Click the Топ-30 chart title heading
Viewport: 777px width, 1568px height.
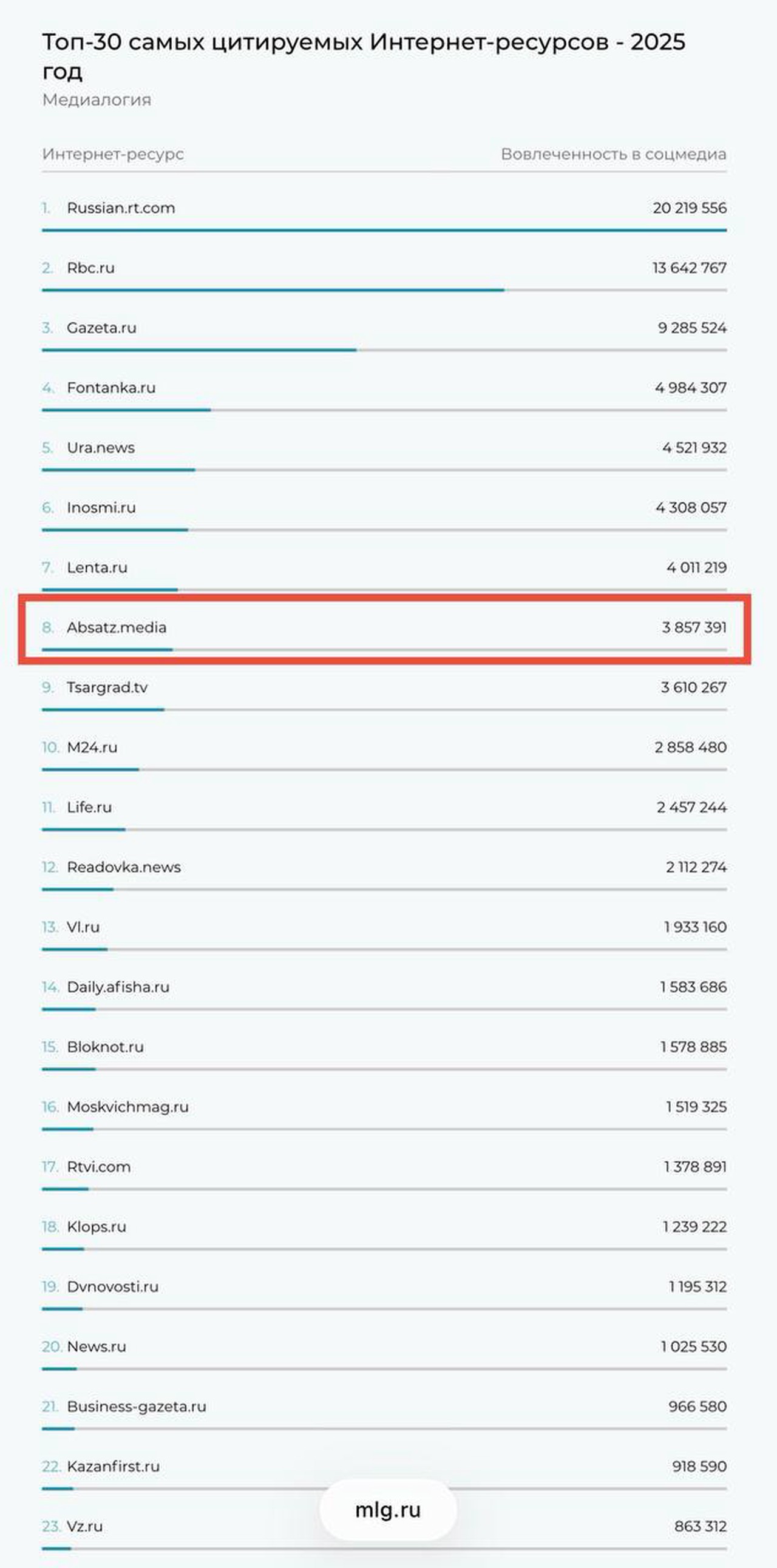[x=364, y=56]
